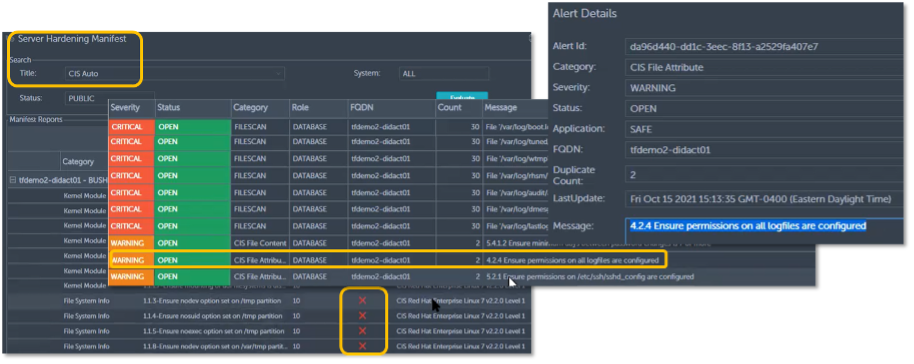Open the Title dropdown showing CIS Auto

point(174,74)
